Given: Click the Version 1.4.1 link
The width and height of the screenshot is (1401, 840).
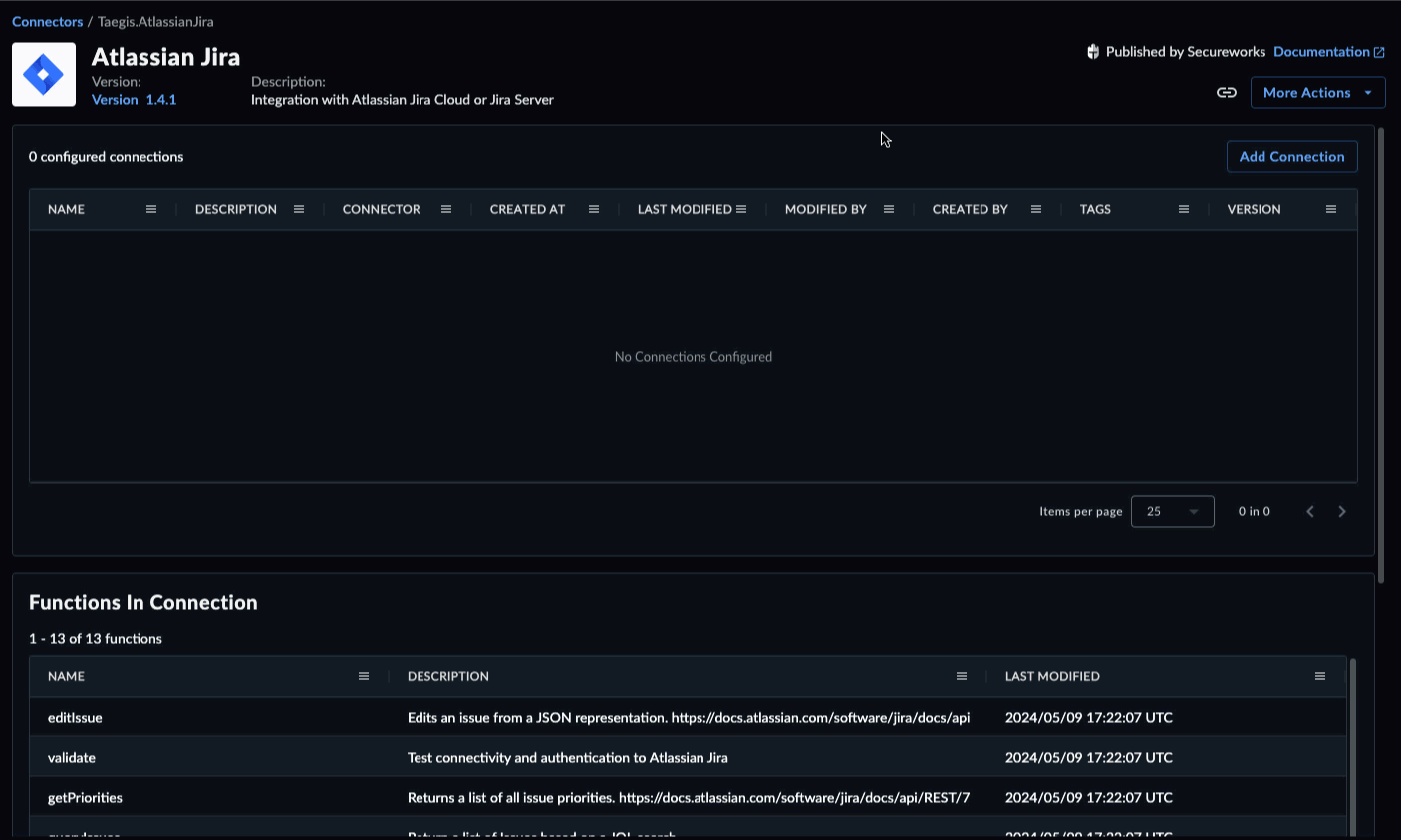Looking at the screenshot, I should point(134,100).
